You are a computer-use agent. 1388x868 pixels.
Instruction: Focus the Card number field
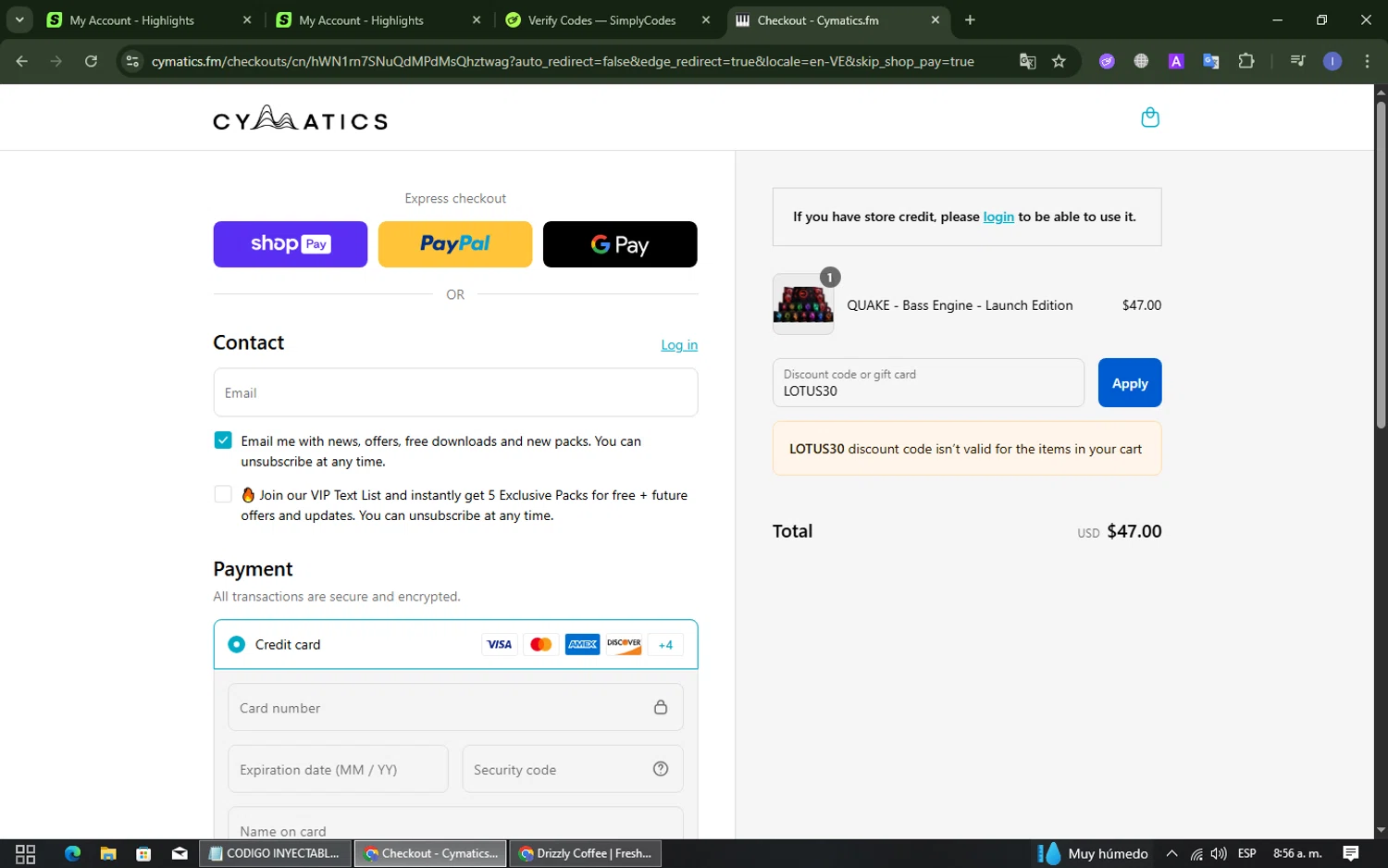click(455, 708)
